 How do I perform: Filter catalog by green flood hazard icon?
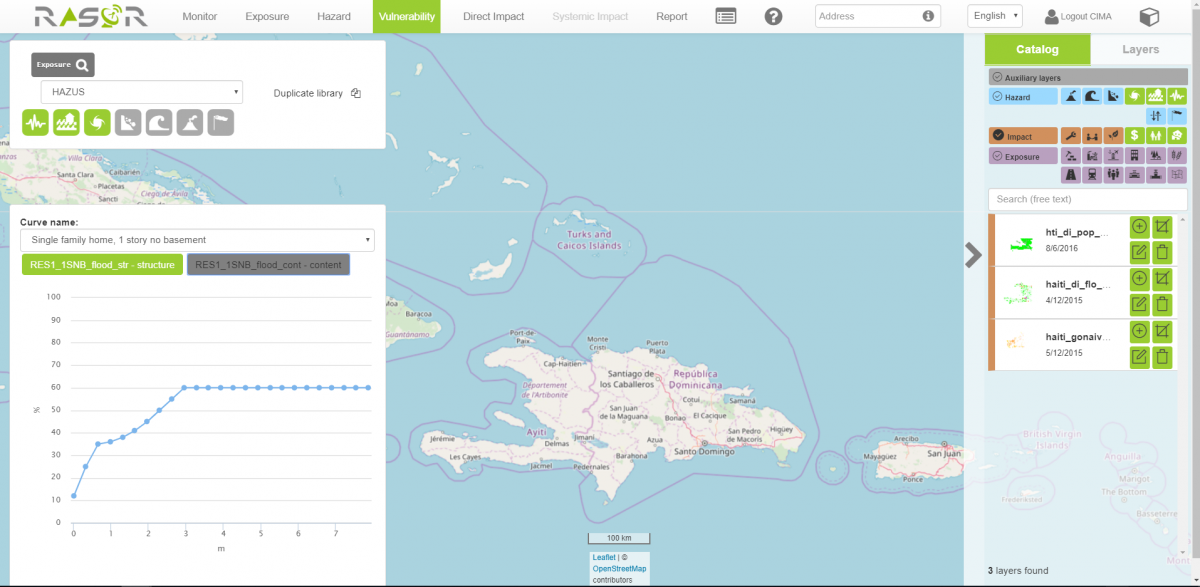(1155, 97)
